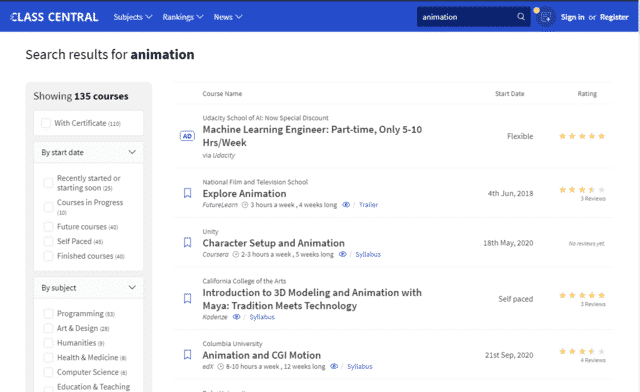Click eye preview icon for Animation and CGI Motion
The width and height of the screenshot is (640, 392).
point(334,366)
